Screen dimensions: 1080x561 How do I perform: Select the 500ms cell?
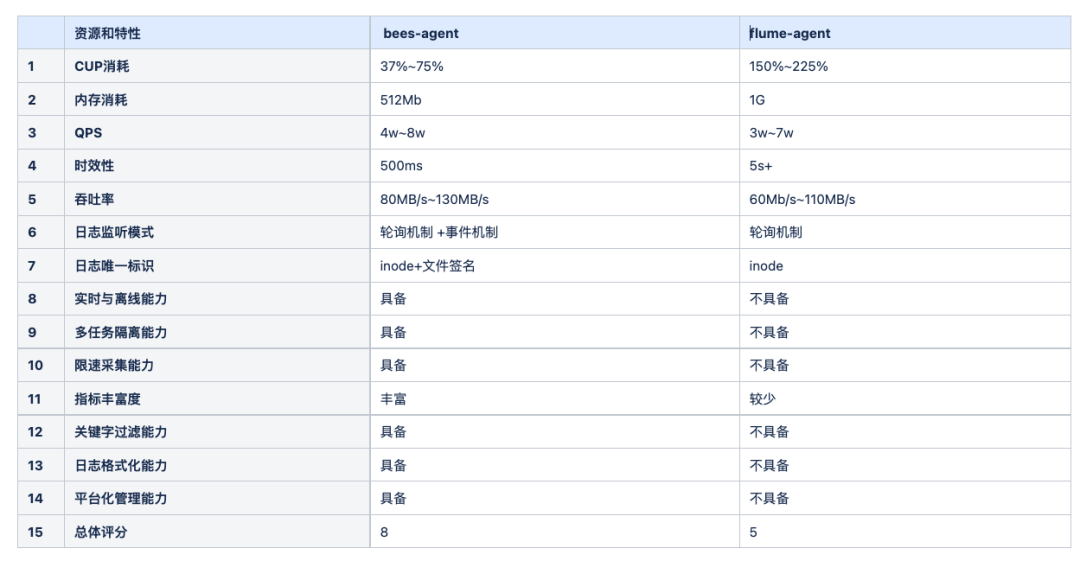coord(402,166)
